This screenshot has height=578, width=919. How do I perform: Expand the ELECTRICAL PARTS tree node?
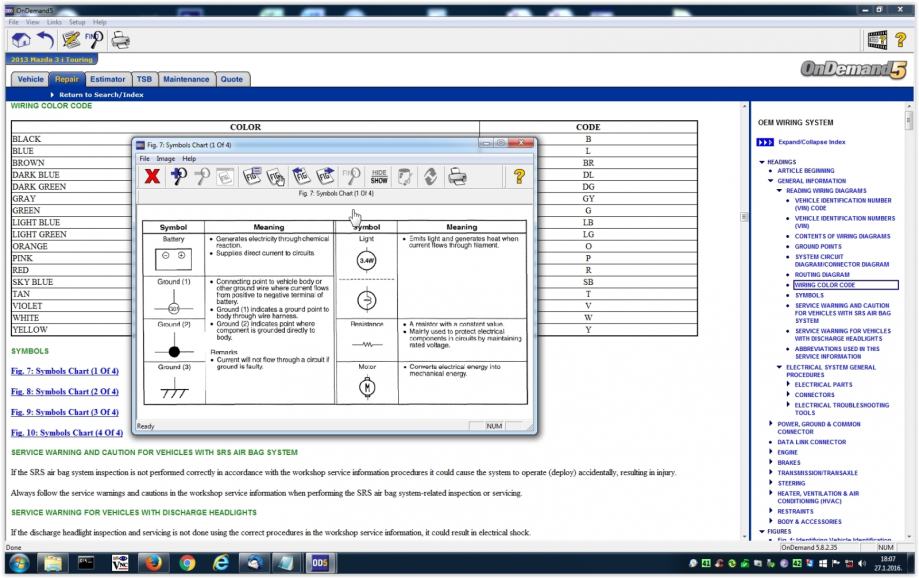click(789, 384)
